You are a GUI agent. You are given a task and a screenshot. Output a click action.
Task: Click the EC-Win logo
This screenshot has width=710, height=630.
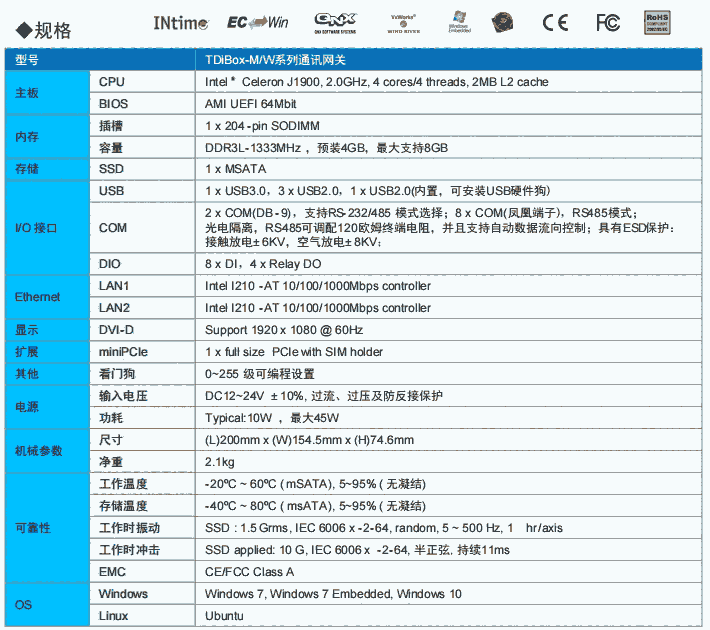coord(259,22)
